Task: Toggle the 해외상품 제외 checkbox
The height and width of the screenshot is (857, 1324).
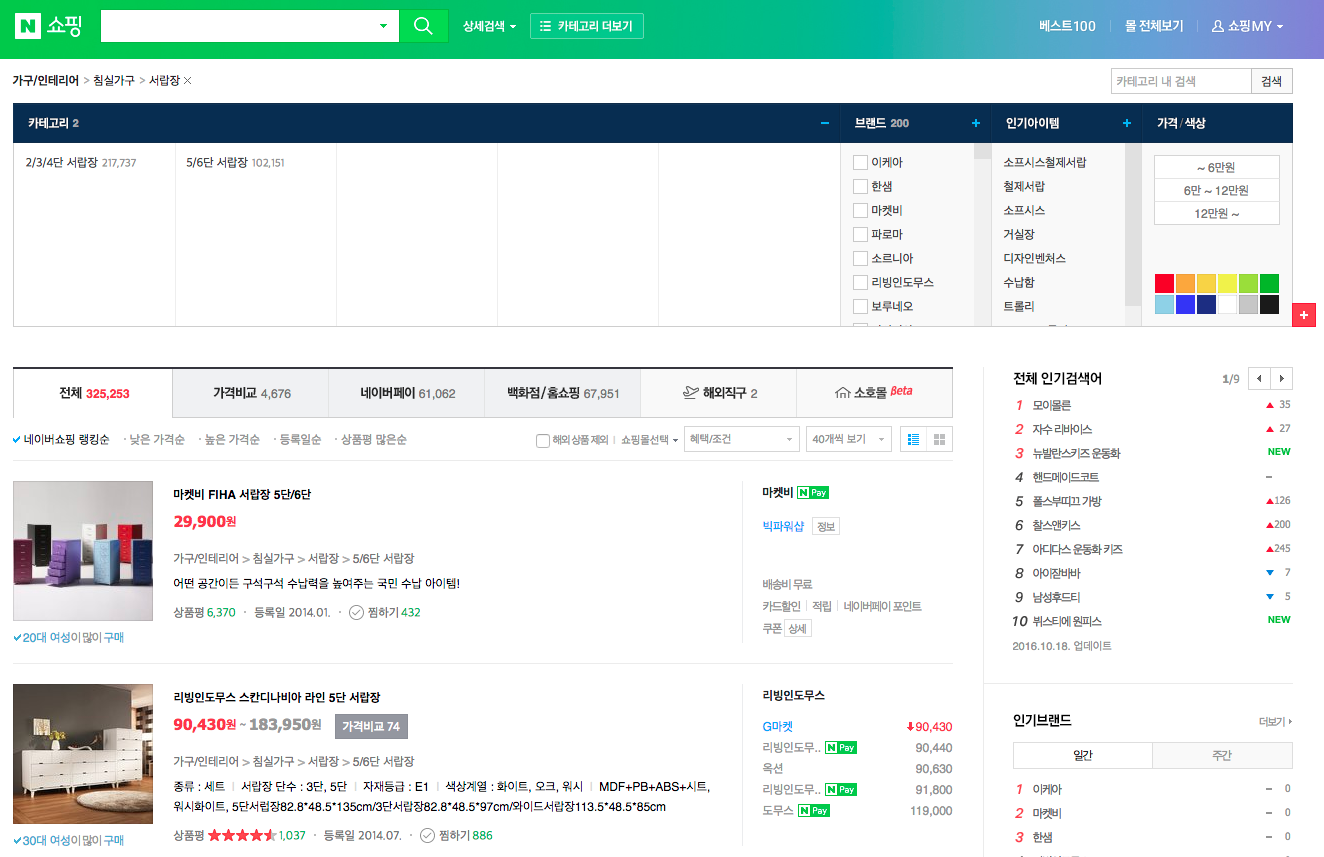Action: coord(543,440)
